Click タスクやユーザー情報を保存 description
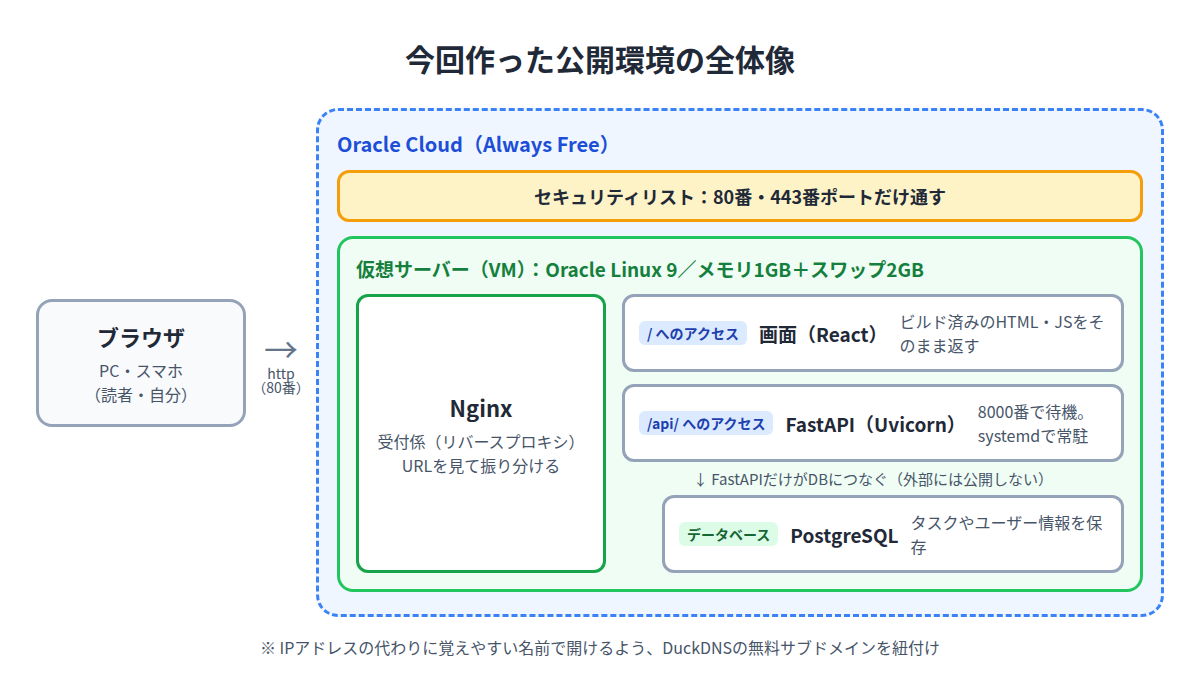Image resolution: width=1200 pixels, height=695 pixels. 1007,535
